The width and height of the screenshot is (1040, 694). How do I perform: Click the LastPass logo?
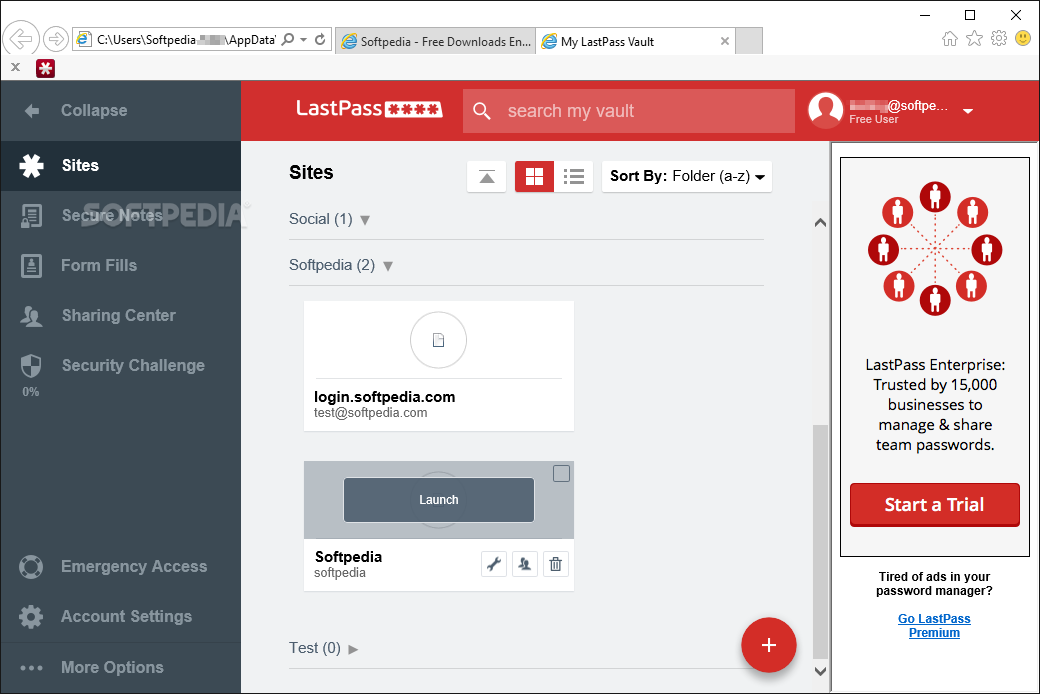tap(369, 109)
